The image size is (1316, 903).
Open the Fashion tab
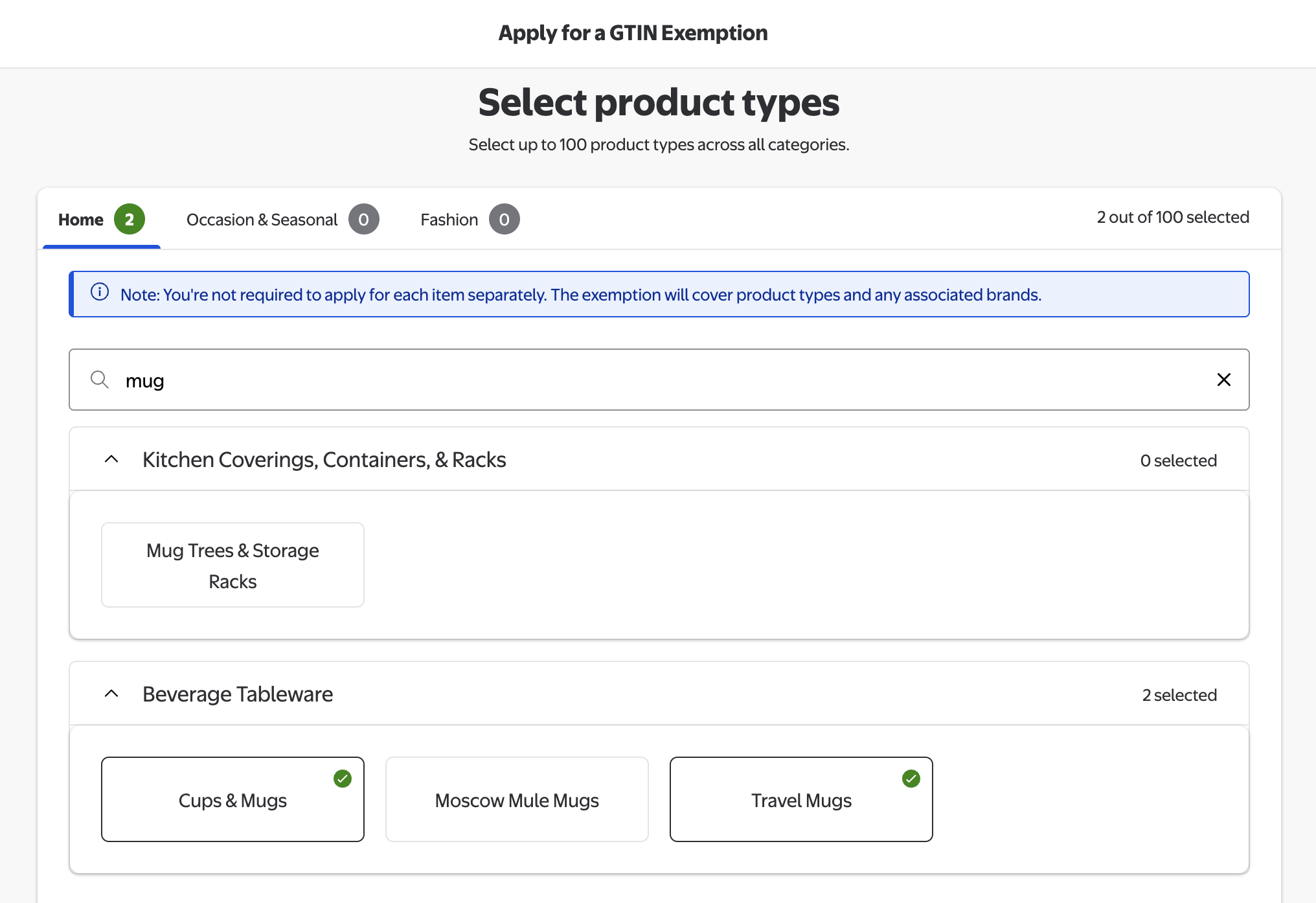pos(470,220)
